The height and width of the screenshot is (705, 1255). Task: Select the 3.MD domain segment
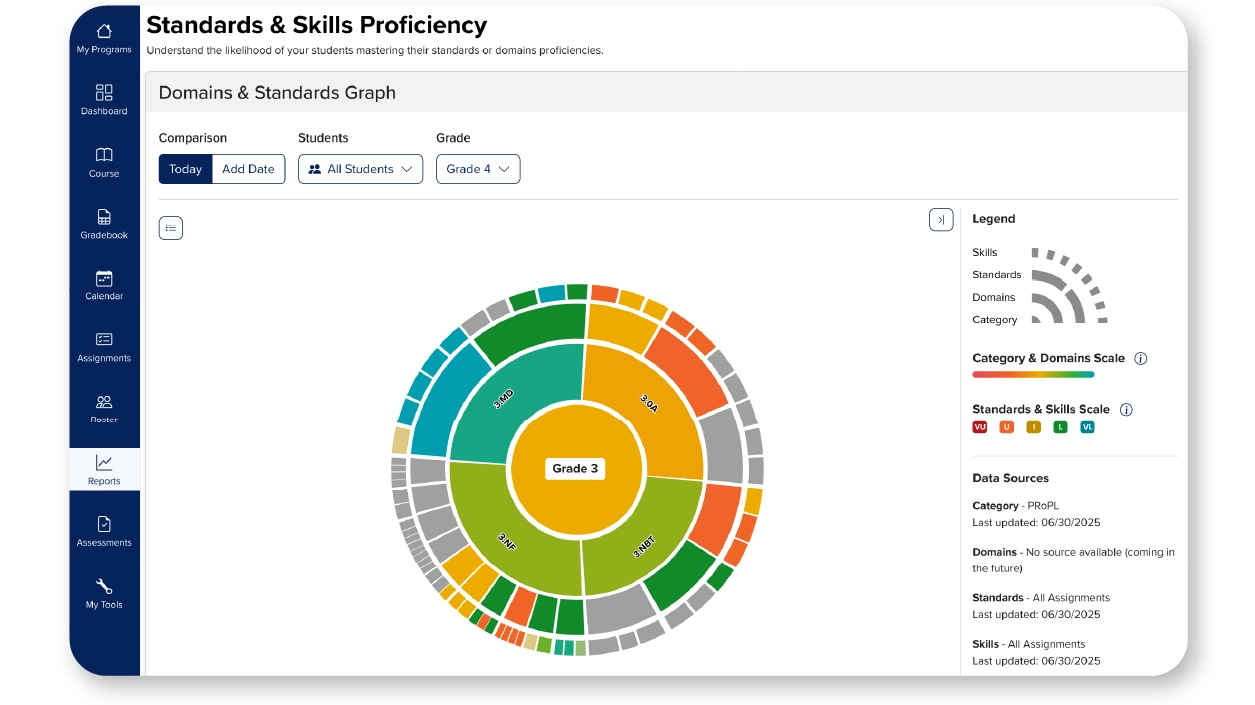pos(505,401)
